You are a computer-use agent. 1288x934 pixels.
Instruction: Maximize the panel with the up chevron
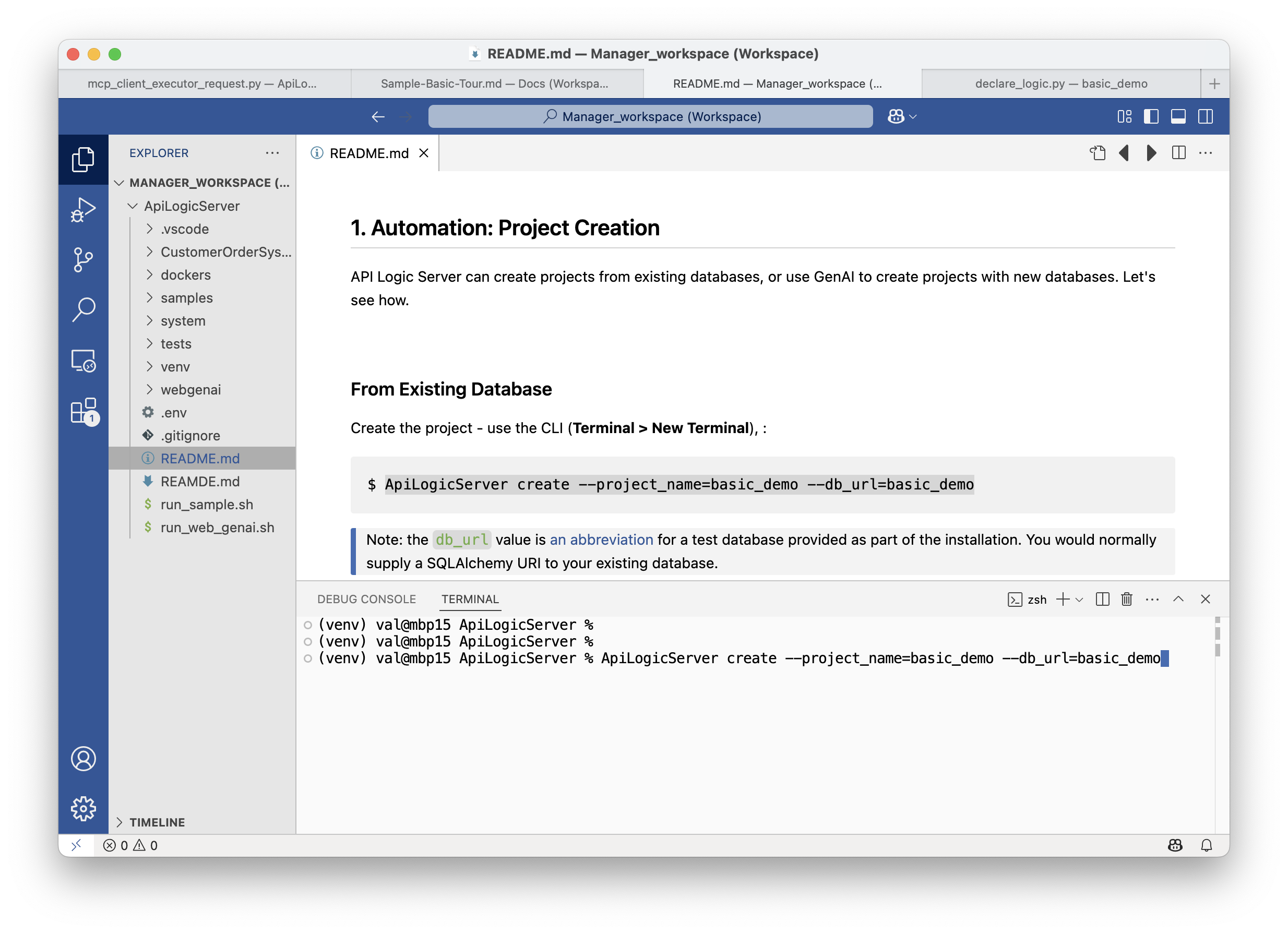(1178, 599)
